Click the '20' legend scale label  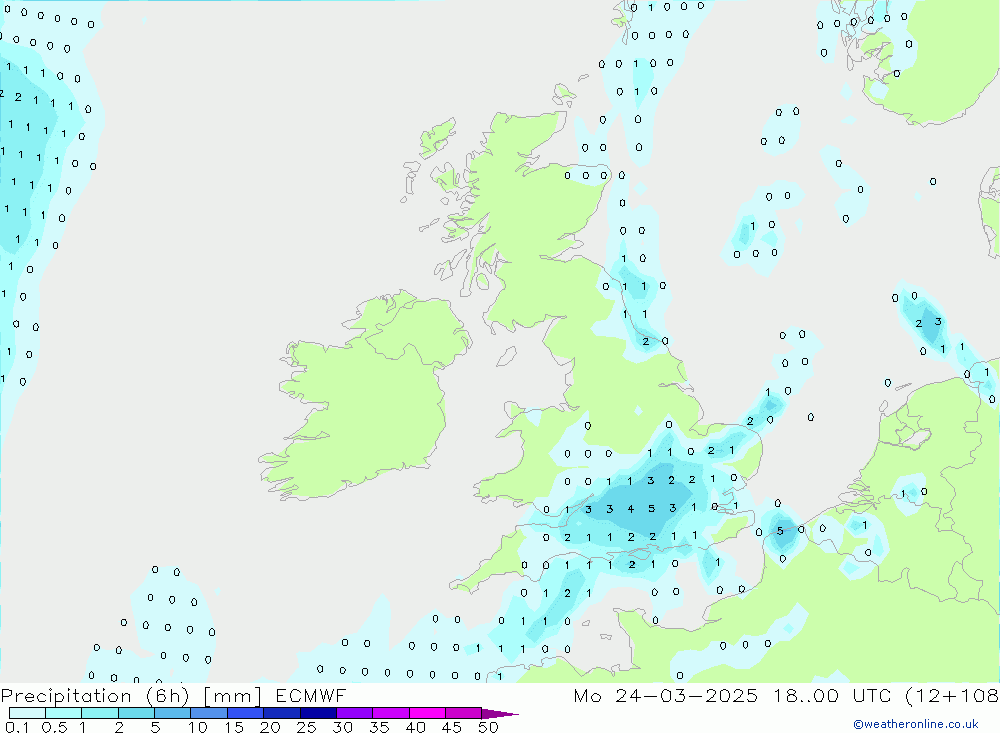(x=270, y=727)
